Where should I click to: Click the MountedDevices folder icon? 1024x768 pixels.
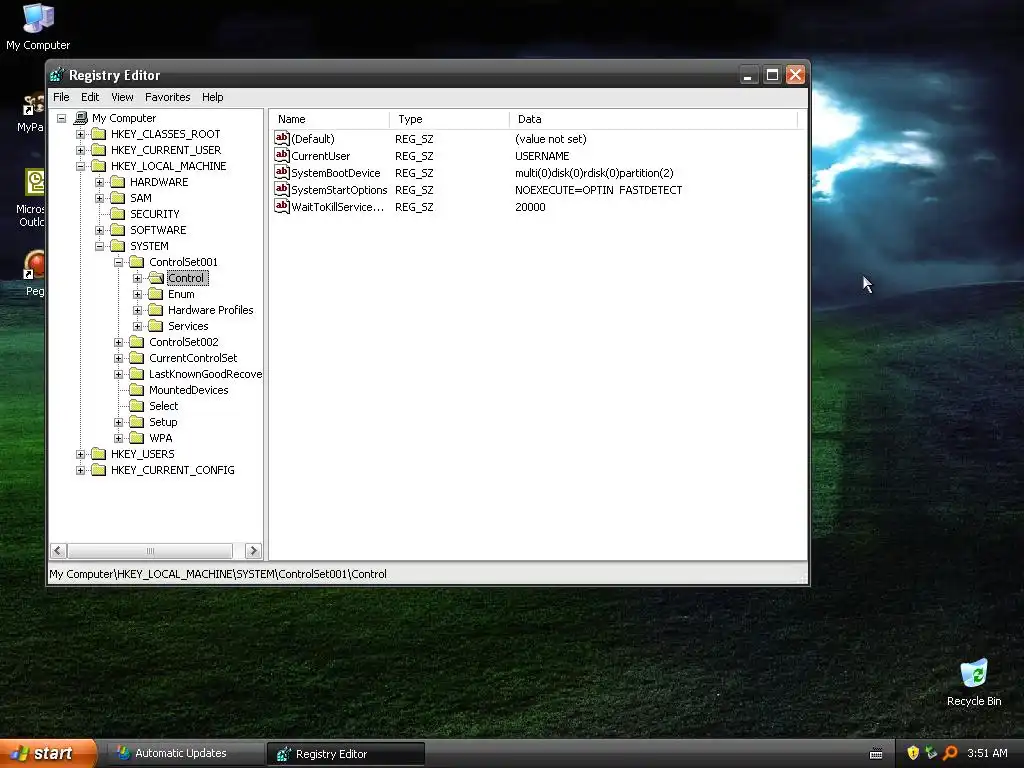[136, 390]
